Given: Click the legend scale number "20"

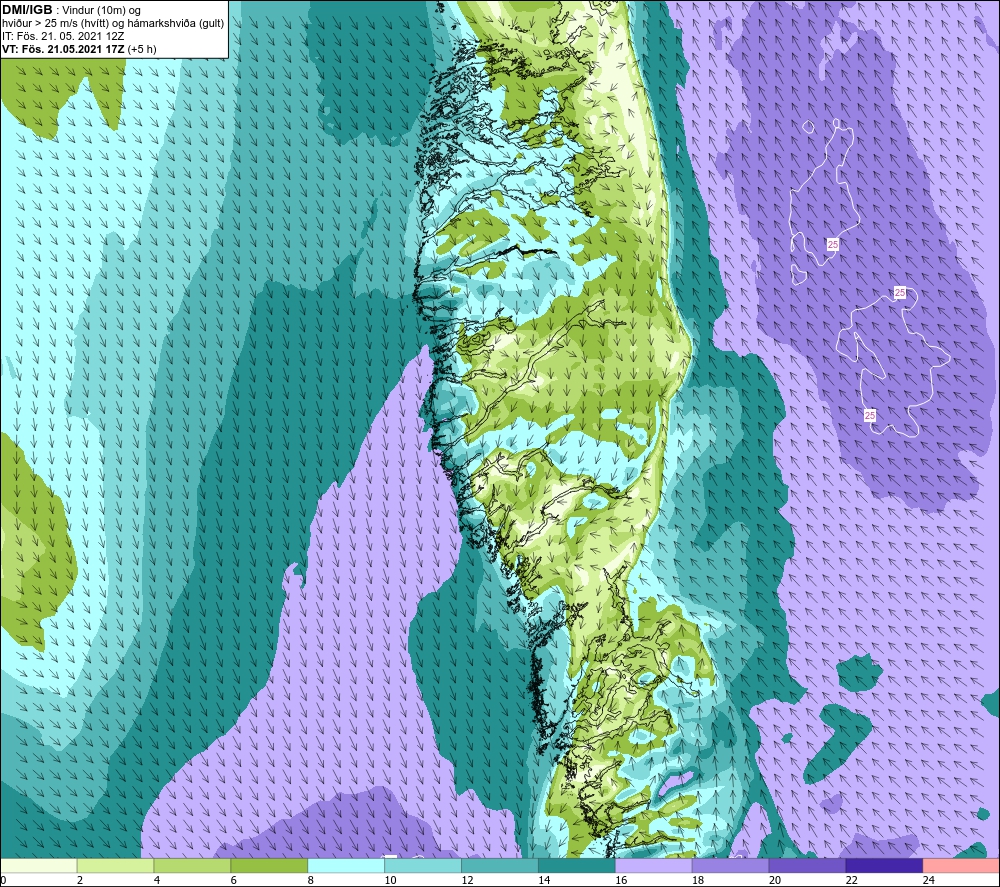Looking at the screenshot, I should [775, 880].
